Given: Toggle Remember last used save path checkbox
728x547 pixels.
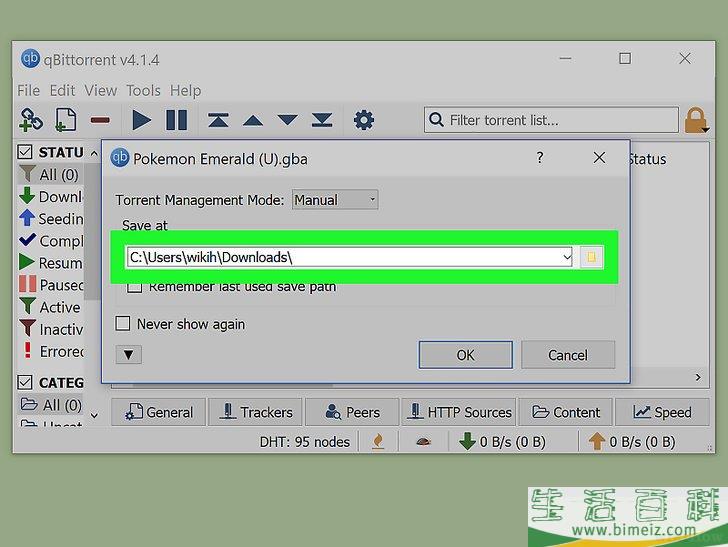Looking at the screenshot, I should coord(135,288).
